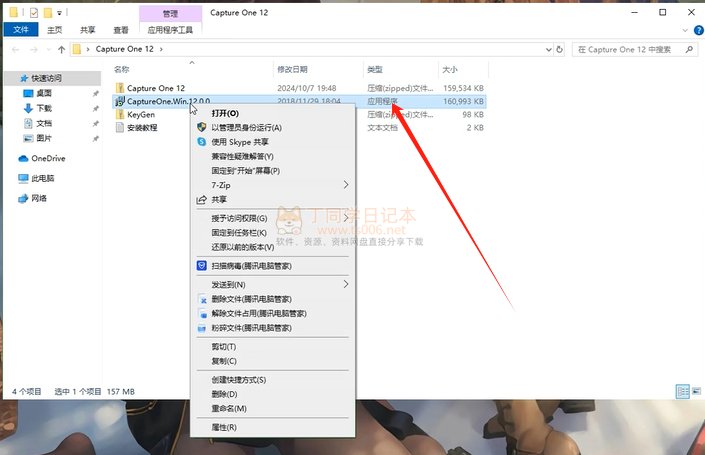Open recent locations dropdown arrow
The image size is (705, 455).
point(49,49)
